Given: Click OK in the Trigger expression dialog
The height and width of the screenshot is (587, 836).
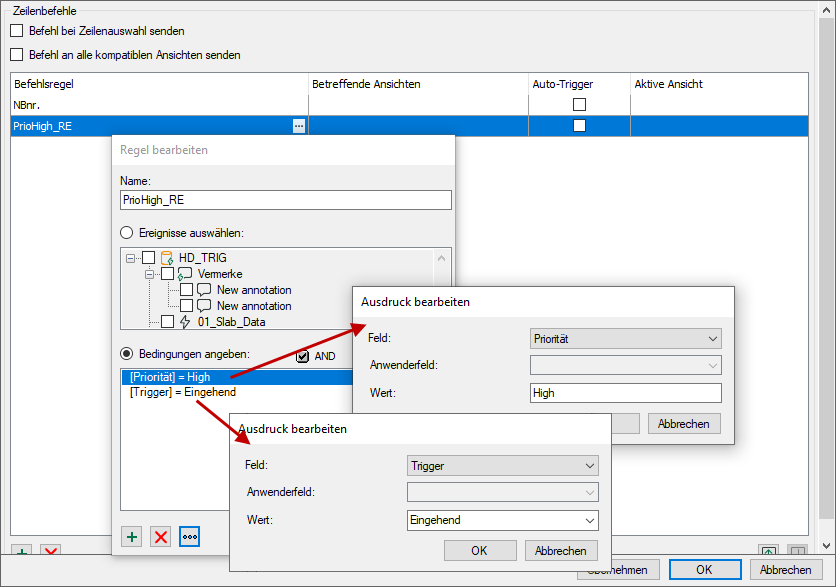Looking at the screenshot, I should [x=479, y=551].
